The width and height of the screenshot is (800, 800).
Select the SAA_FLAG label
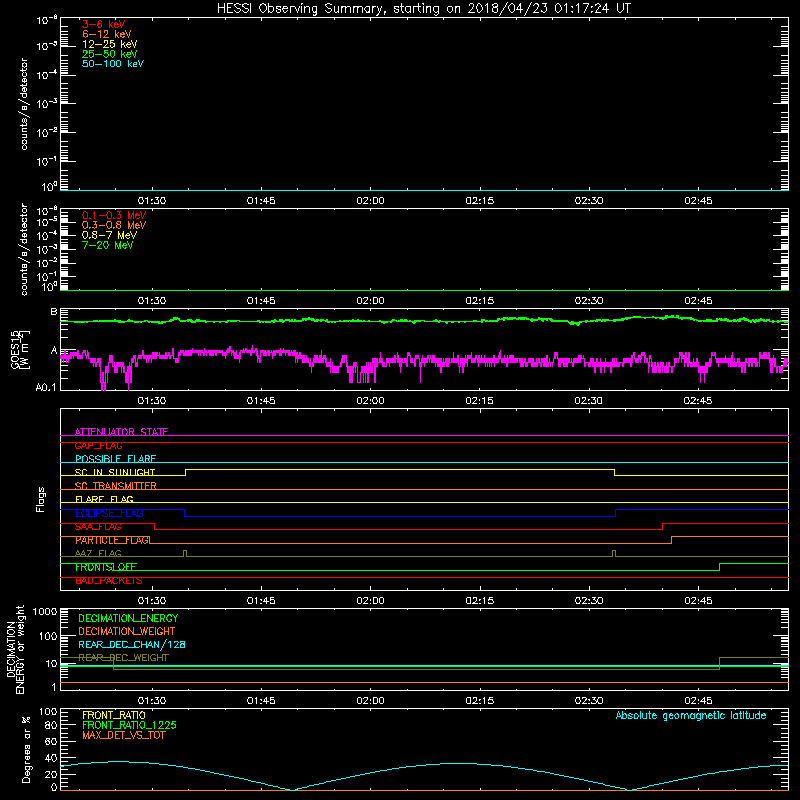click(x=98, y=527)
